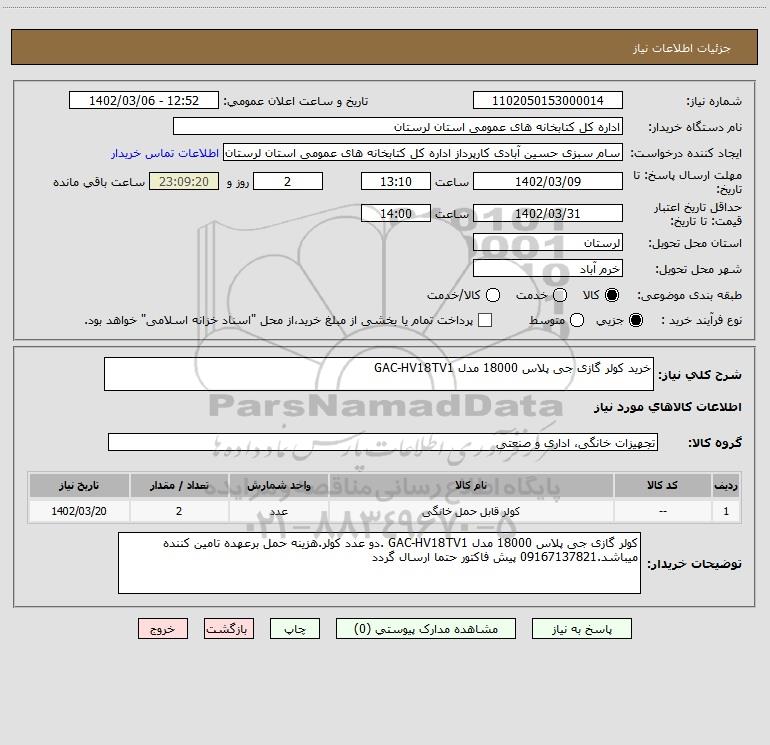Click the row number 1 cell
The width and height of the screenshot is (770, 745).
tap(726, 511)
